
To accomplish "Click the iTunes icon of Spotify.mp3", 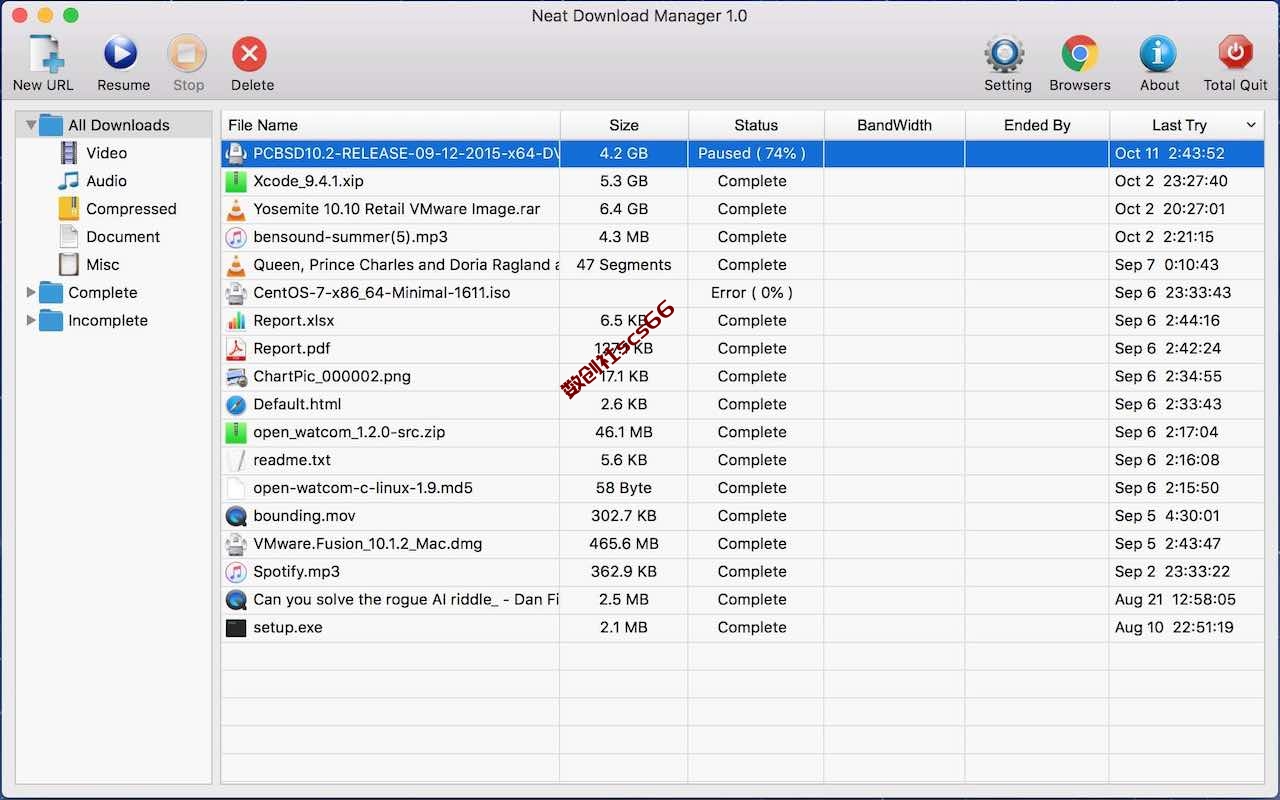I will [x=236, y=573].
